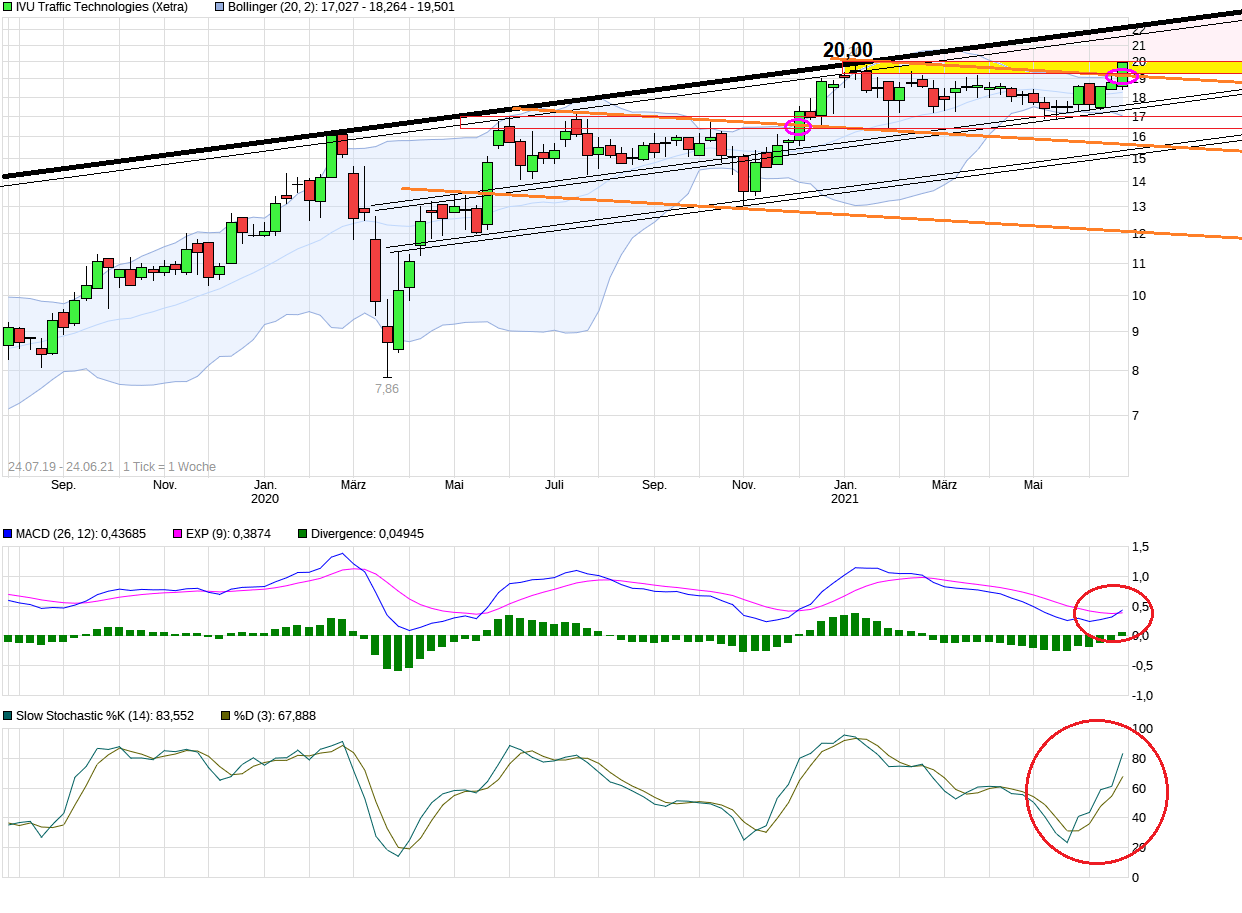Click the 7,86 low price label
This screenshot has width=1242, height=913.
click(386, 389)
